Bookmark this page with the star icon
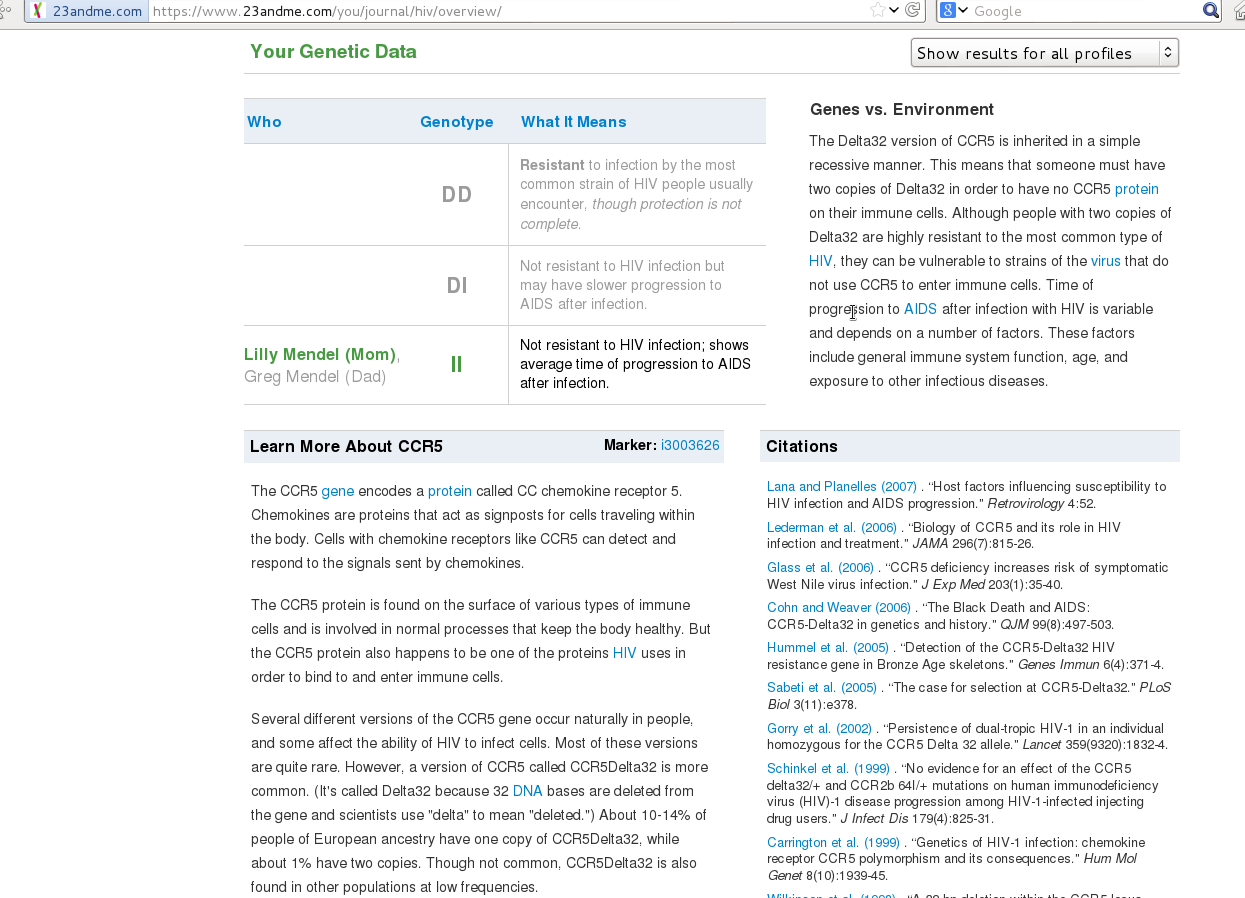The image size is (1245, 898). click(x=877, y=11)
